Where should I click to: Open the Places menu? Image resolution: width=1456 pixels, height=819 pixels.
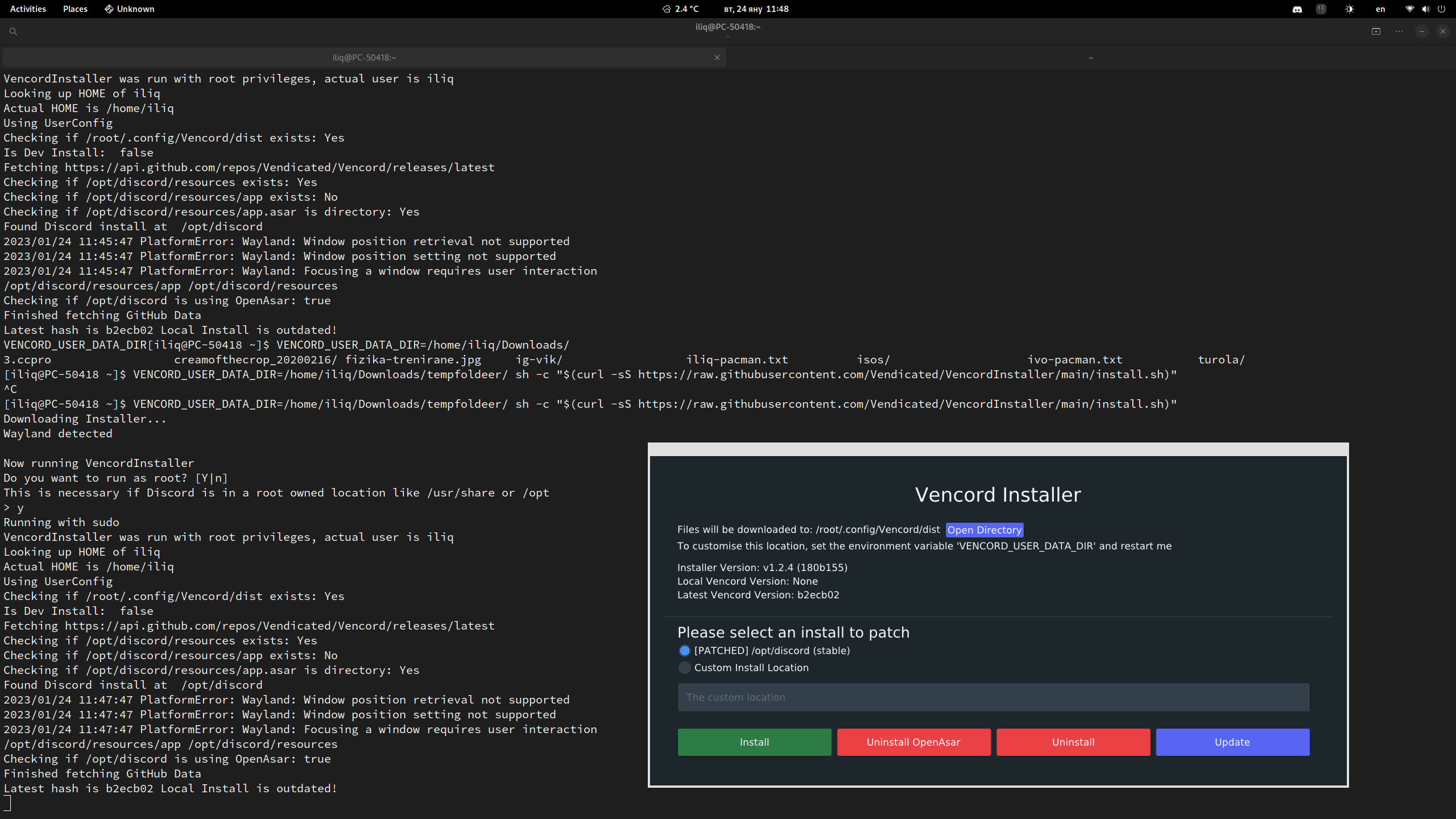pos(75,9)
